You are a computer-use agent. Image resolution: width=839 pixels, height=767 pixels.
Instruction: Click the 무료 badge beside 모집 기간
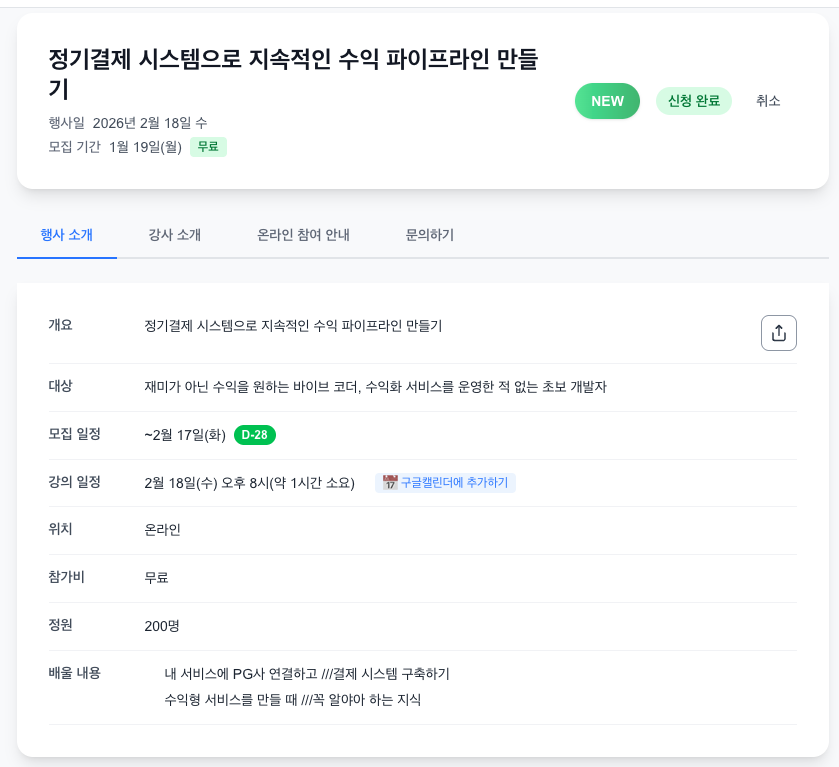pos(208,147)
